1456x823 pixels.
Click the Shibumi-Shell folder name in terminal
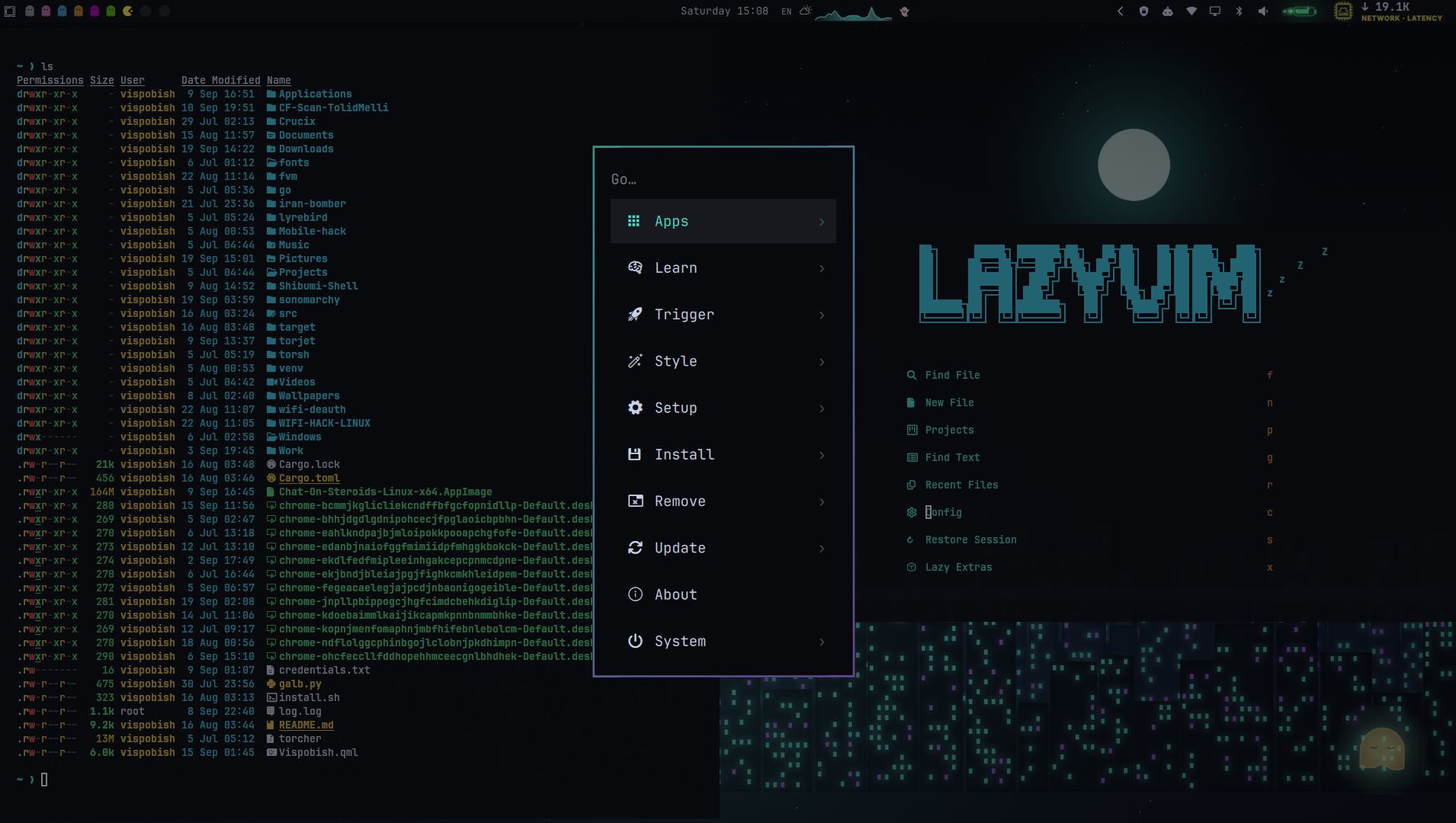click(x=318, y=286)
